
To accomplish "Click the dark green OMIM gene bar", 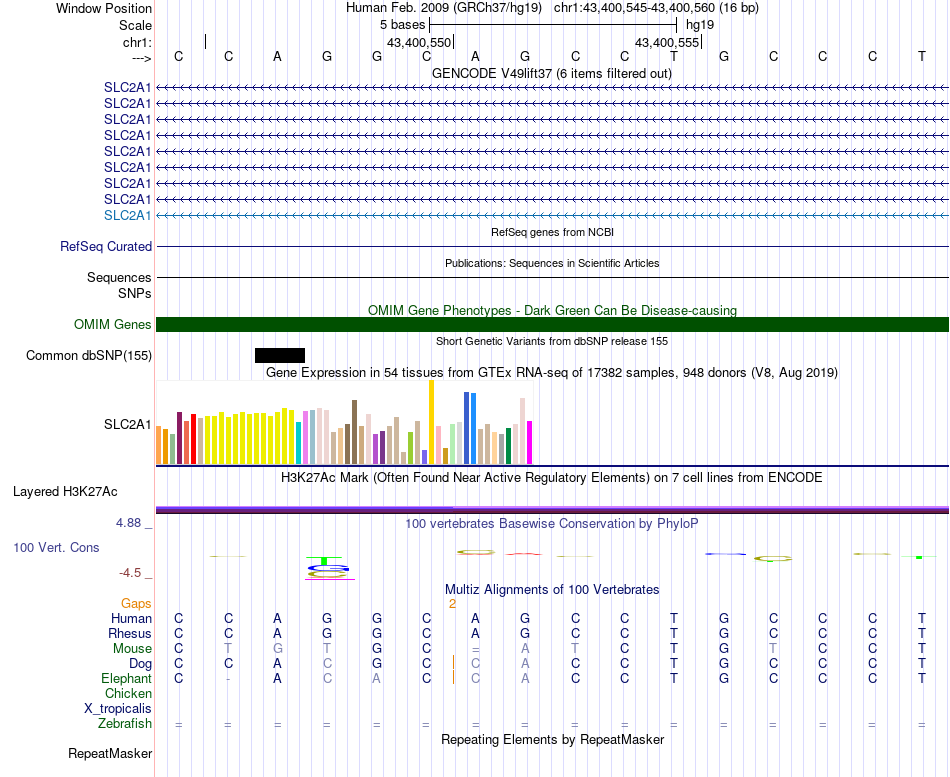I will click(552, 324).
